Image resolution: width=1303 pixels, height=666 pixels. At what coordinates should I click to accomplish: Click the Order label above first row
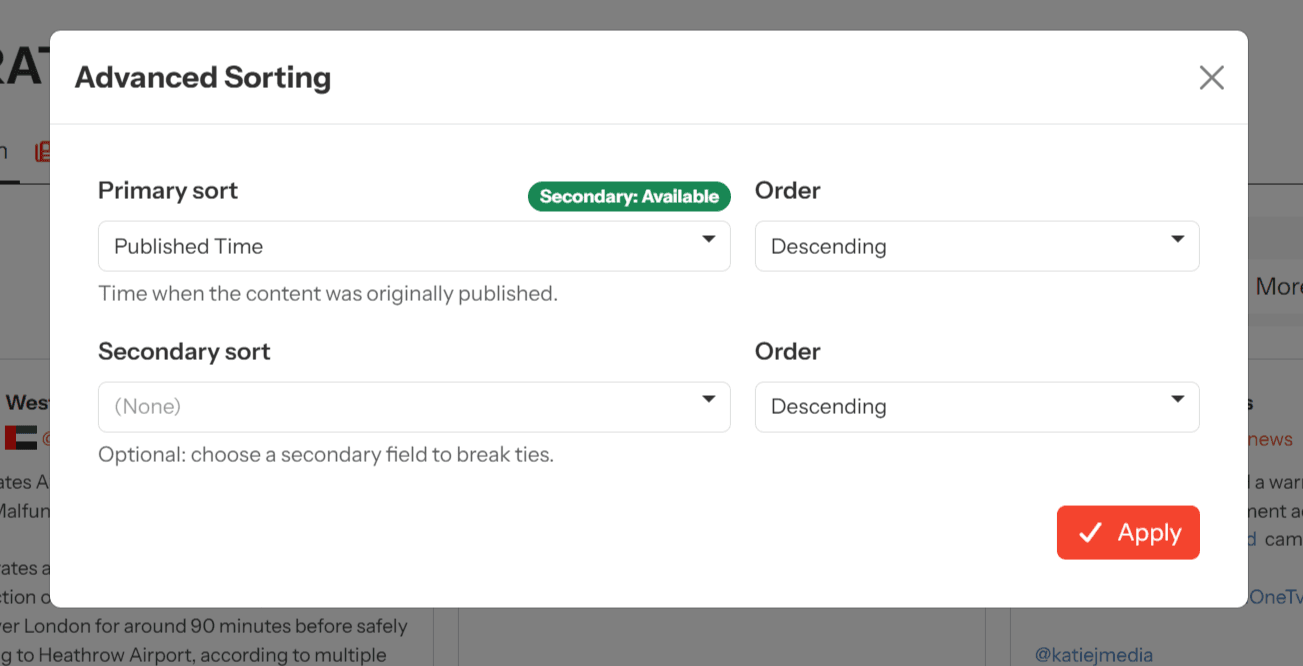tap(788, 191)
